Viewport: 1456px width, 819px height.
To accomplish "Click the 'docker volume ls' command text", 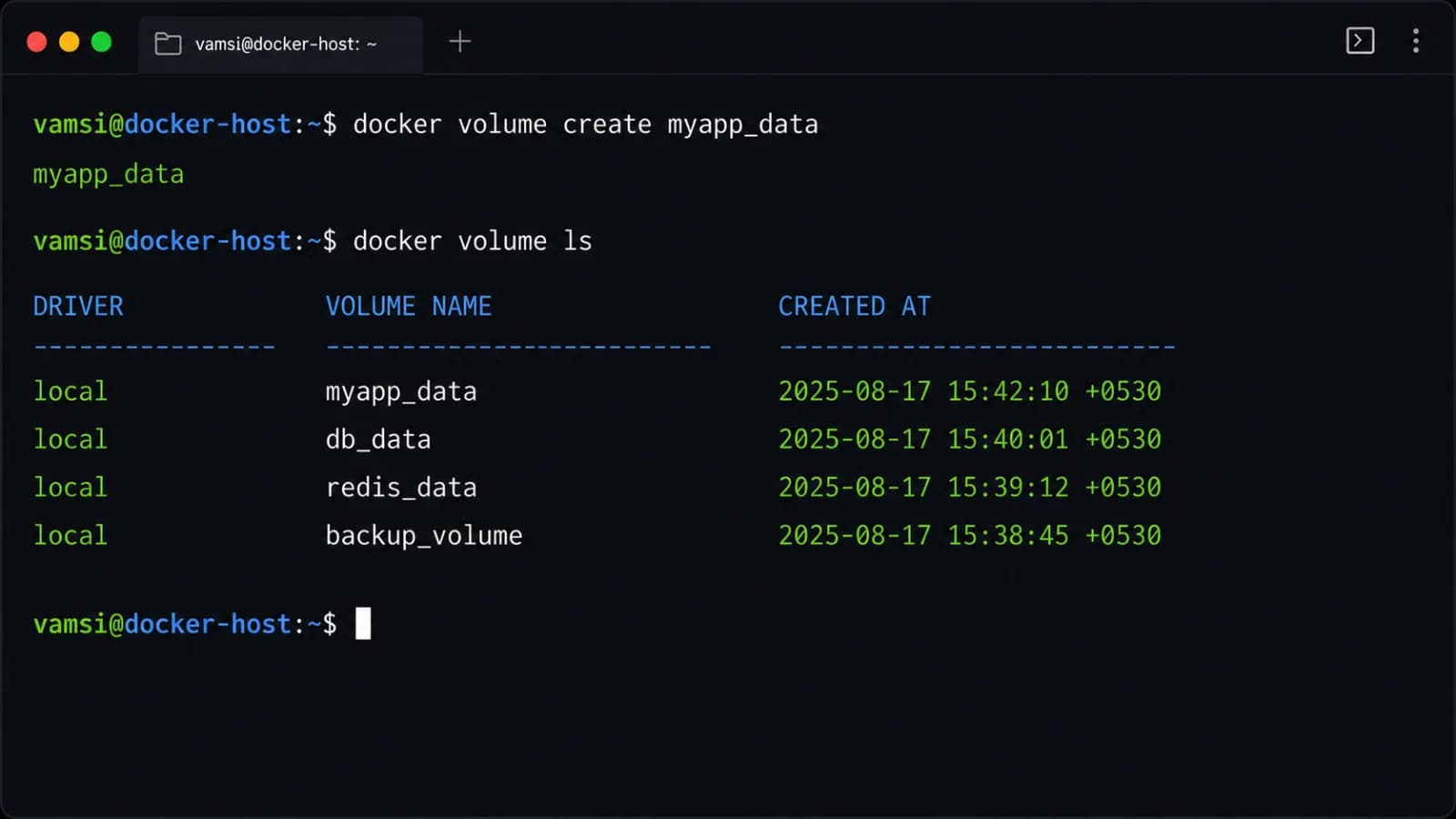I will pos(472,241).
